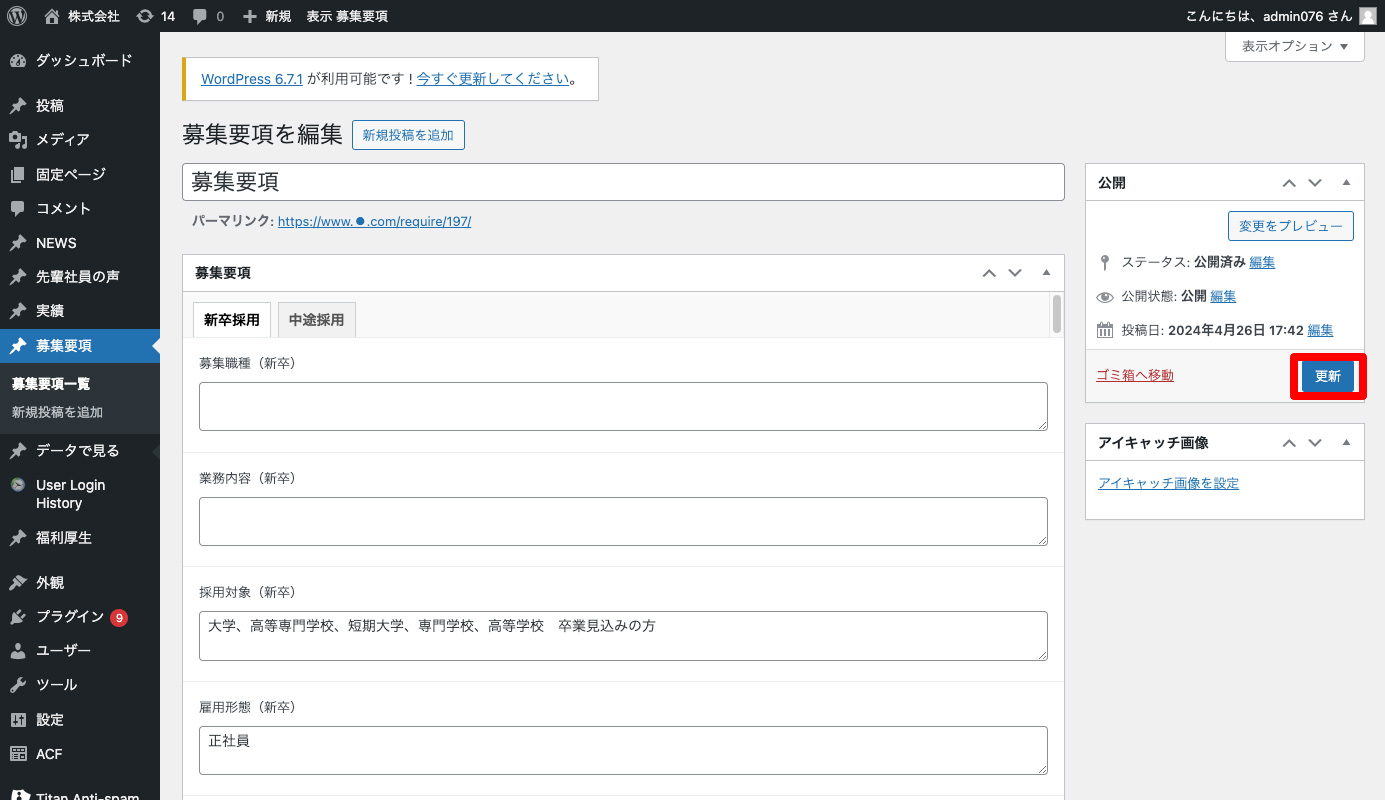Viewport: 1385px width, 800px height.
Task: Open the WordPress logo menu
Action: coord(17,16)
